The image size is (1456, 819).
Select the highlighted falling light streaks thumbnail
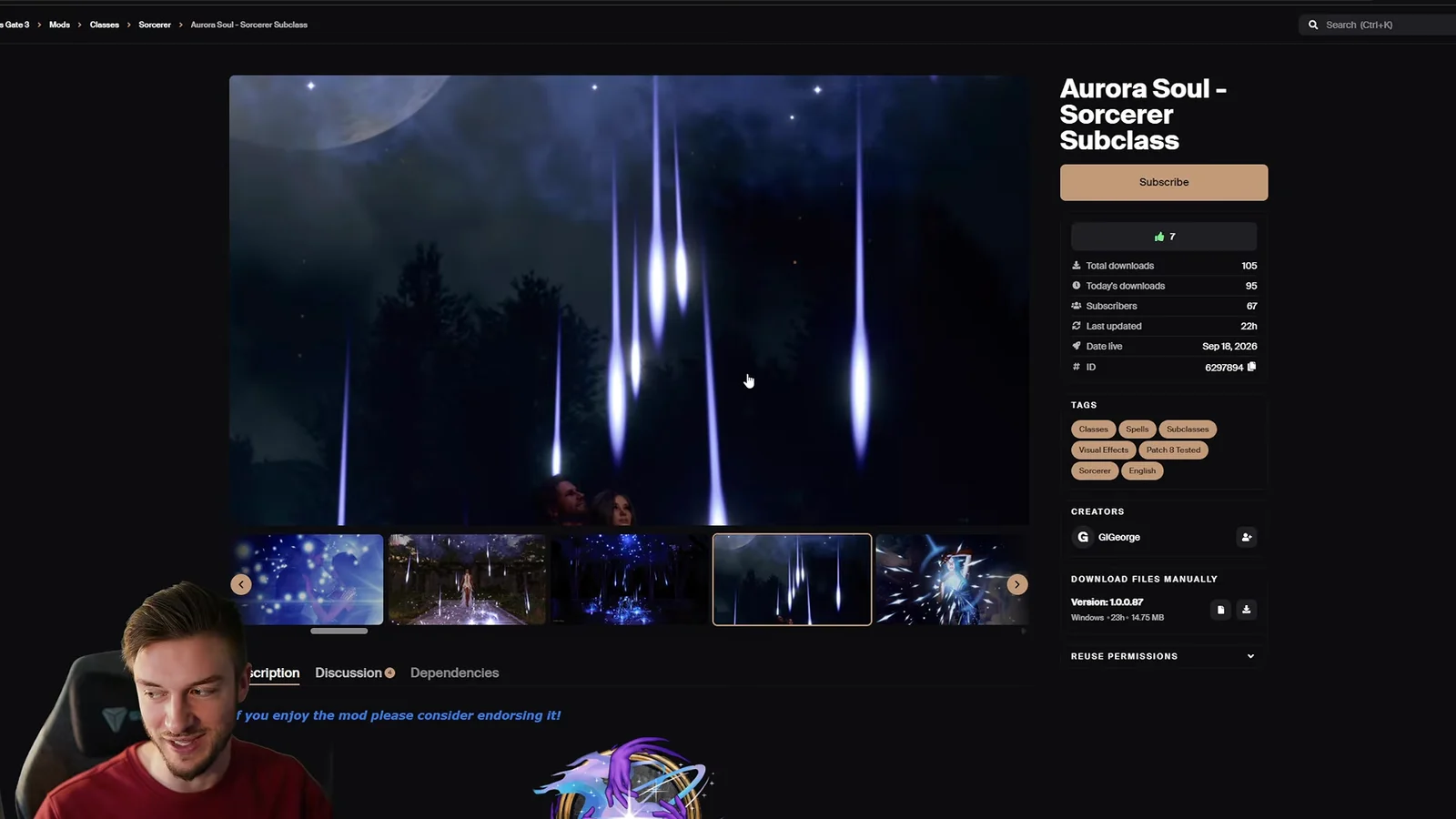point(792,580)
